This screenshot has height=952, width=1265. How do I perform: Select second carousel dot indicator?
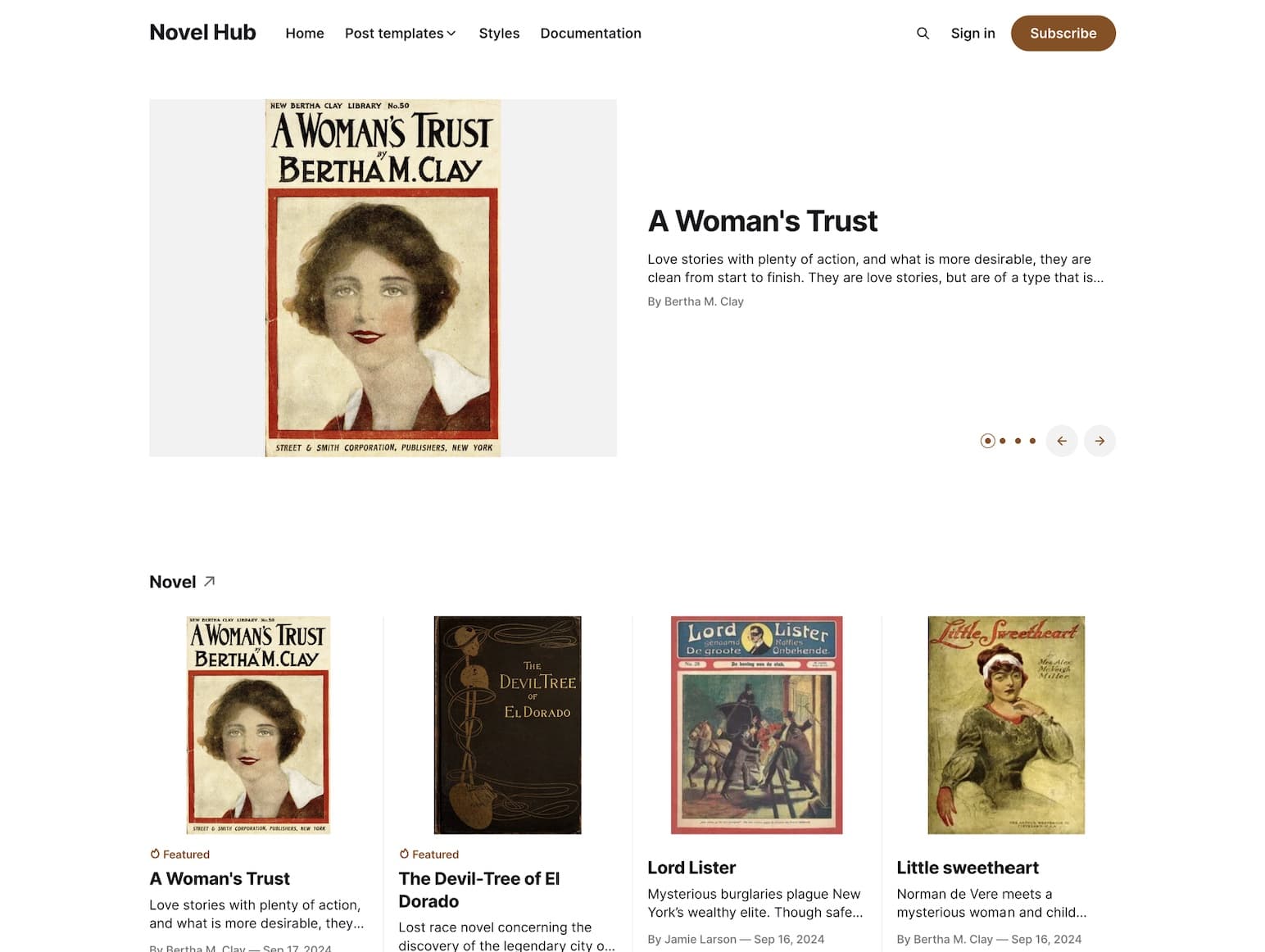1003,441
